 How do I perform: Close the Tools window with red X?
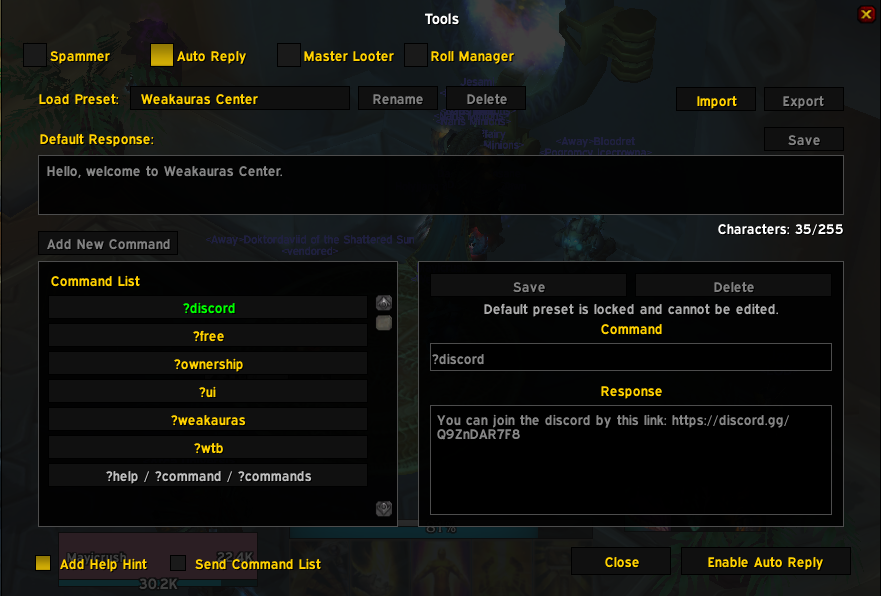[866, 14]
